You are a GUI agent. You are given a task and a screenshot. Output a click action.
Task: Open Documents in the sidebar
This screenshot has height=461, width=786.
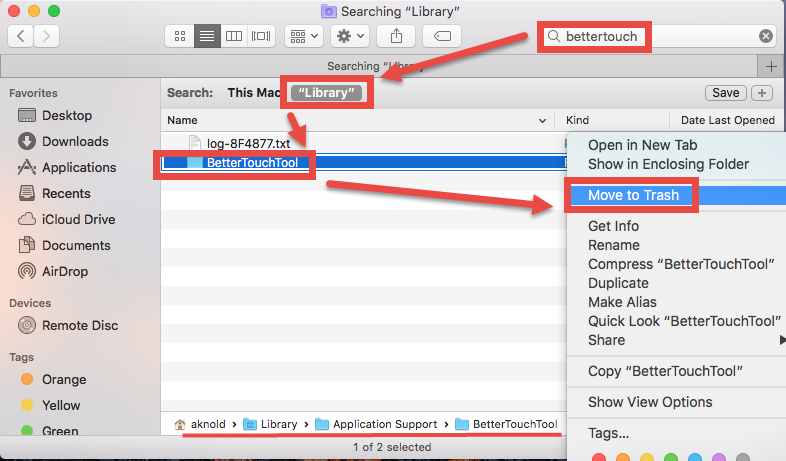(x=76, y=246)
